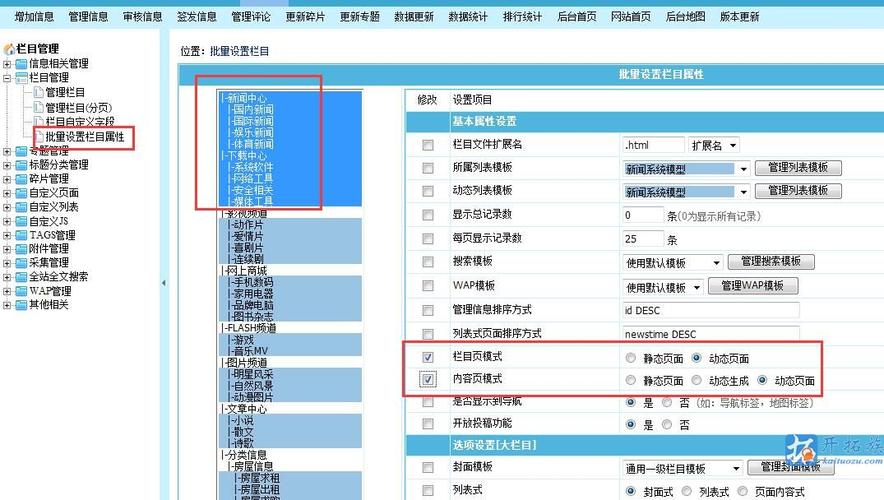884x500 pixels.
Task: Open WAP模板 使用默认模板 dropdown
Action: (x=663, y=287)
